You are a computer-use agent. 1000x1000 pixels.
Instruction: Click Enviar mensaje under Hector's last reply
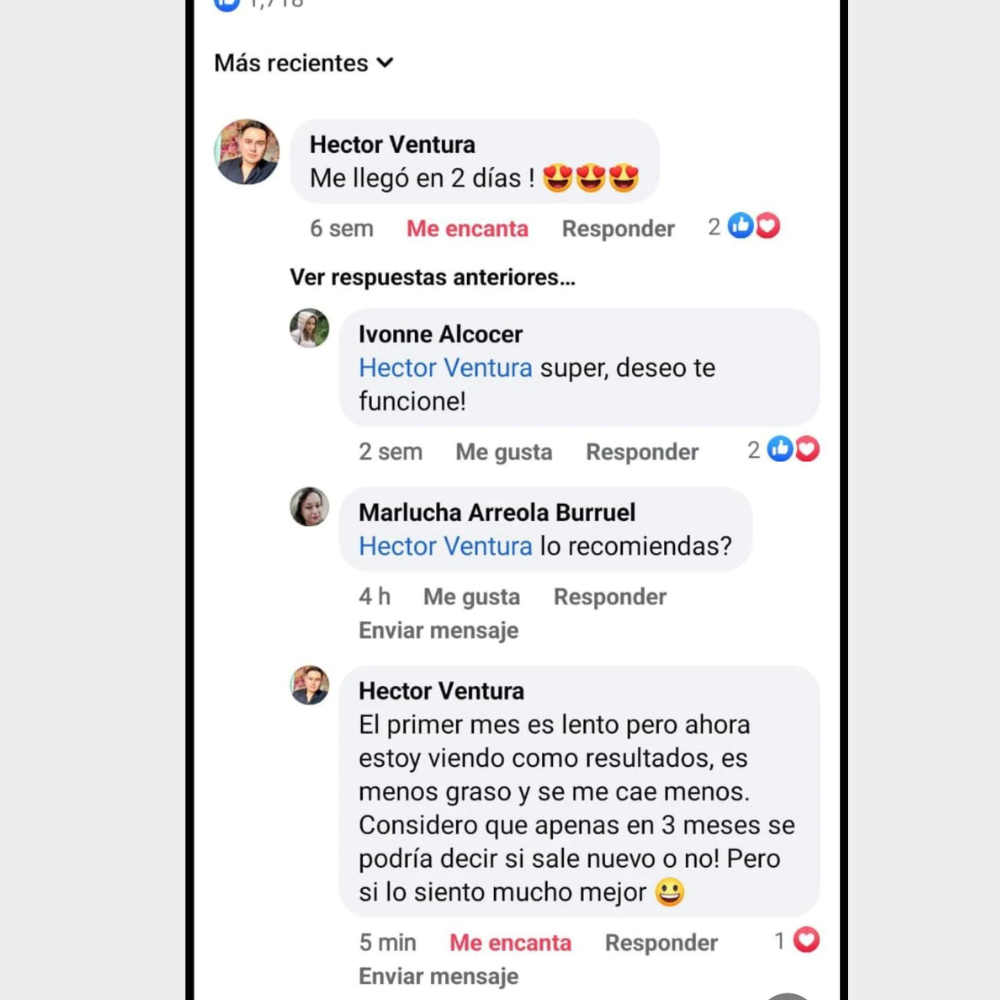(439, 976)
